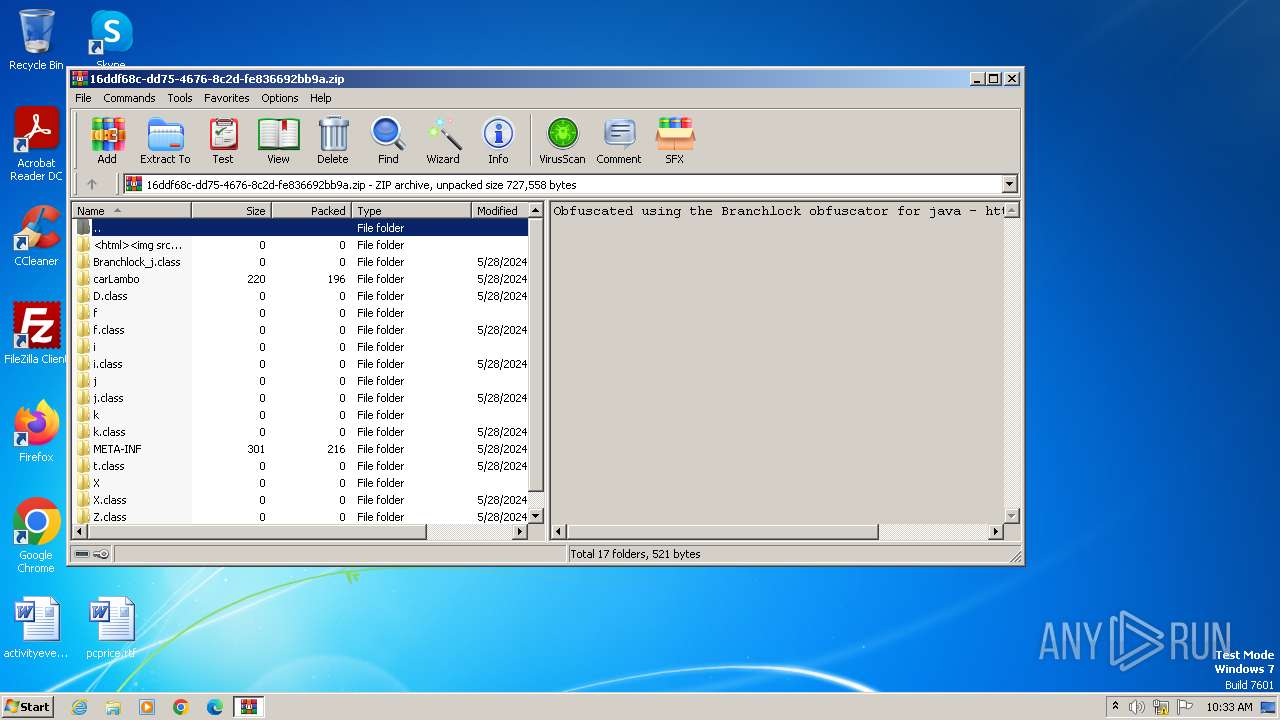Select the Z.class folder

pos(300,517)
